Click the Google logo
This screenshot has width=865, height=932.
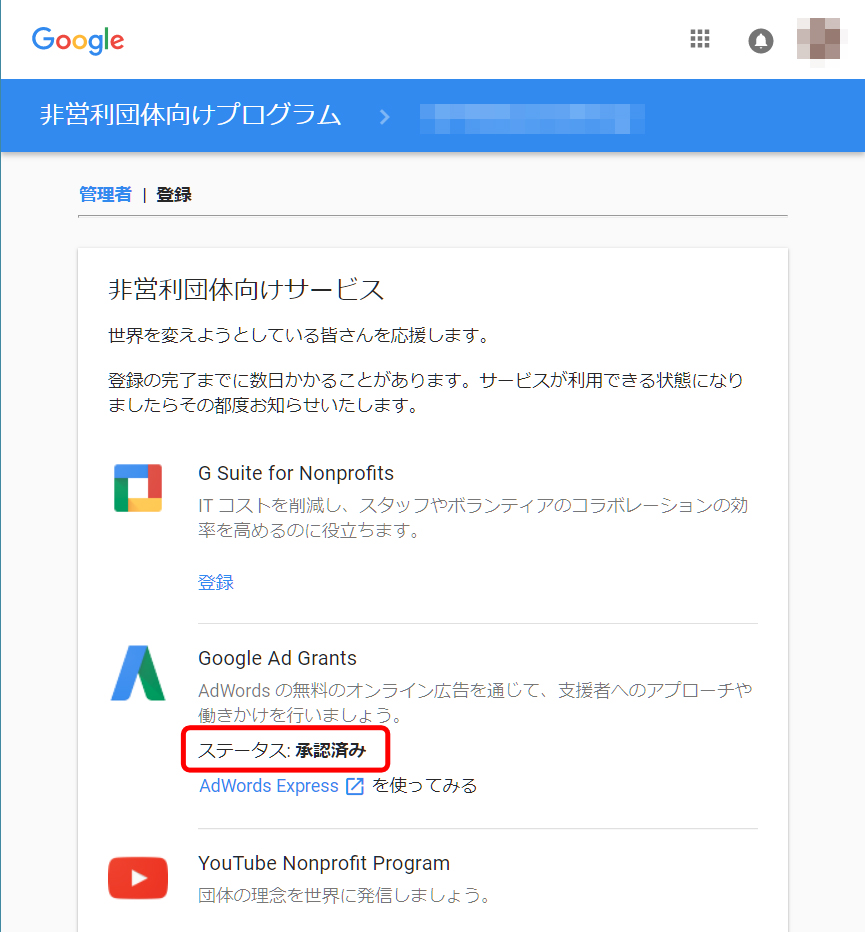click(x=78, y=40)
